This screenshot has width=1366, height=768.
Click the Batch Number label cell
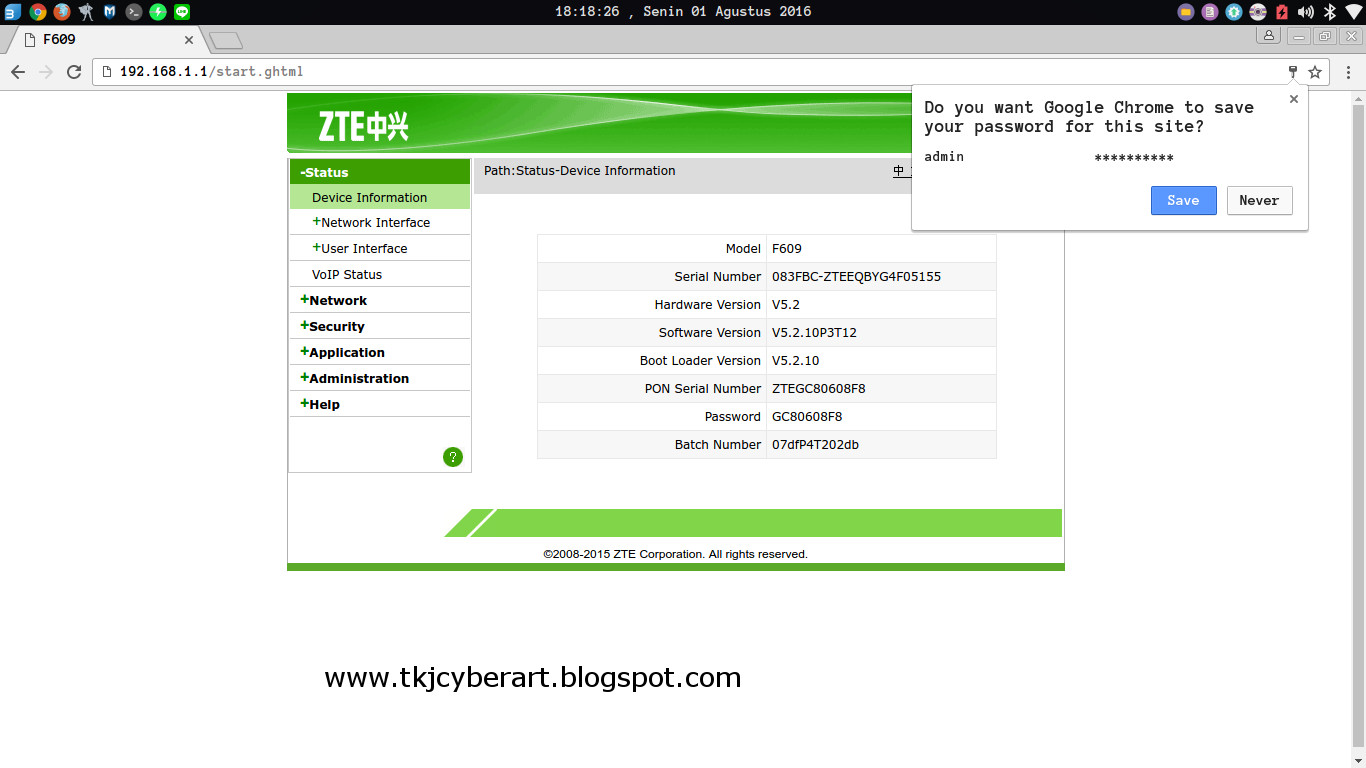click(652, 445)
